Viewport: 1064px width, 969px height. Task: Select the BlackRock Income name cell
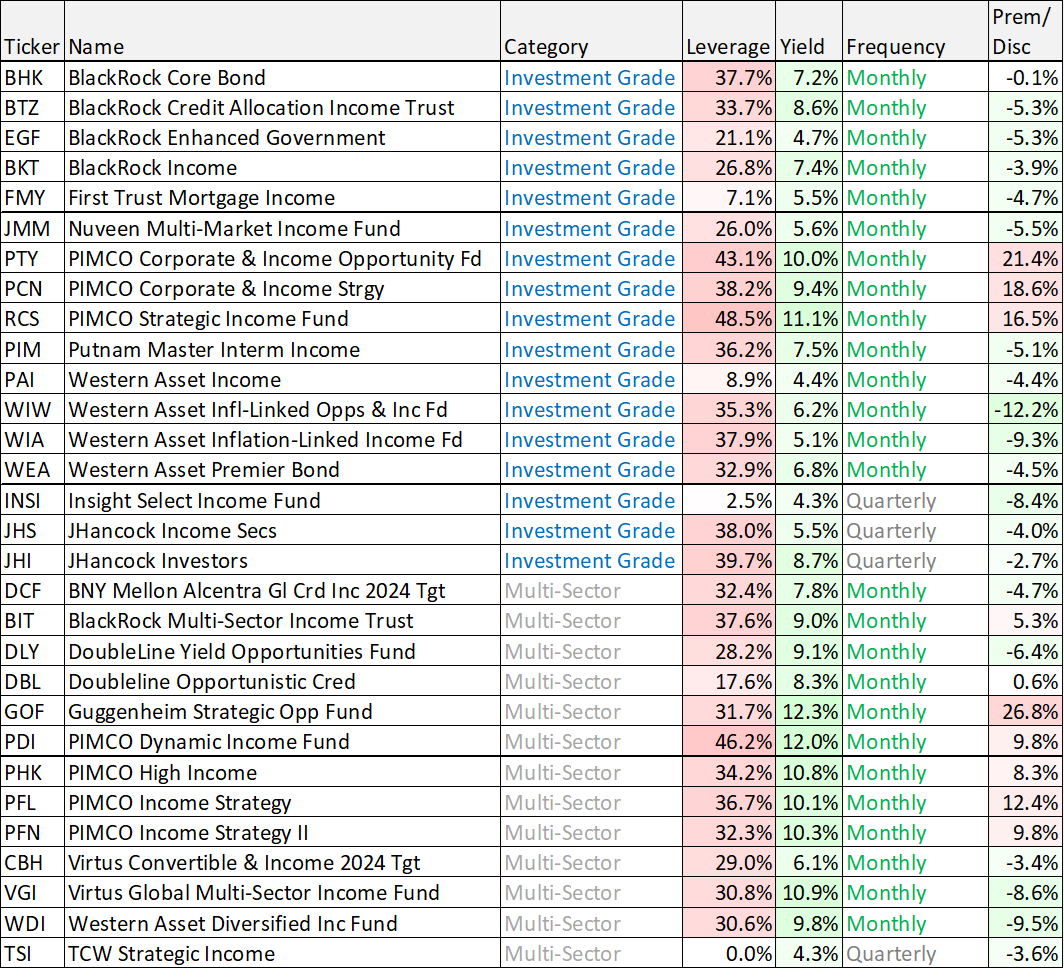[282, 168]
